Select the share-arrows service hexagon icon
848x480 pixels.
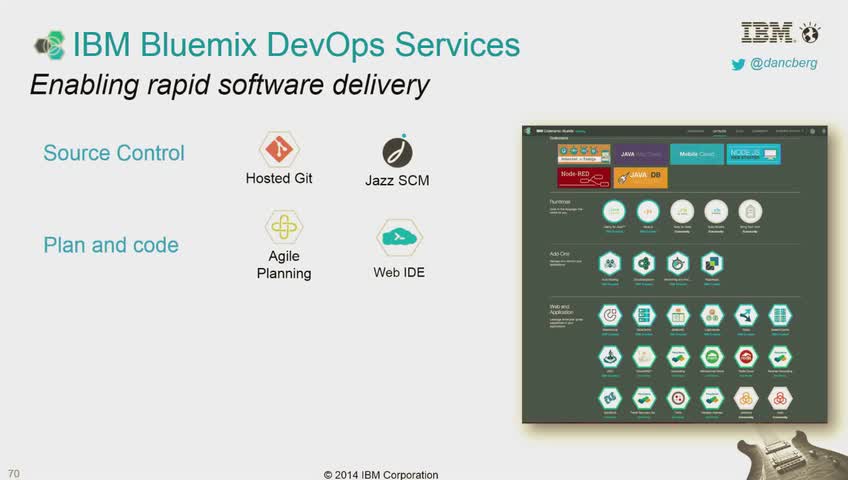point(746,315)
